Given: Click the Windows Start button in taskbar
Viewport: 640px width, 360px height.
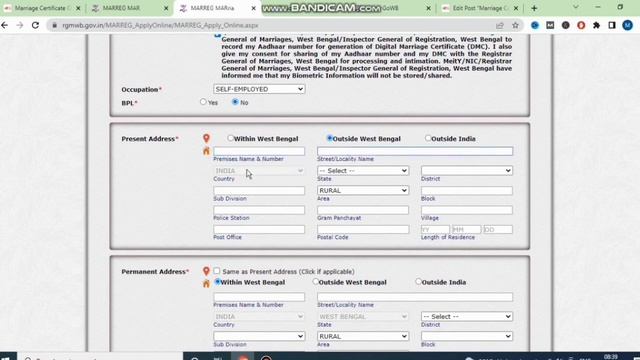Looking at the screenshot, I should click(7, 357).
